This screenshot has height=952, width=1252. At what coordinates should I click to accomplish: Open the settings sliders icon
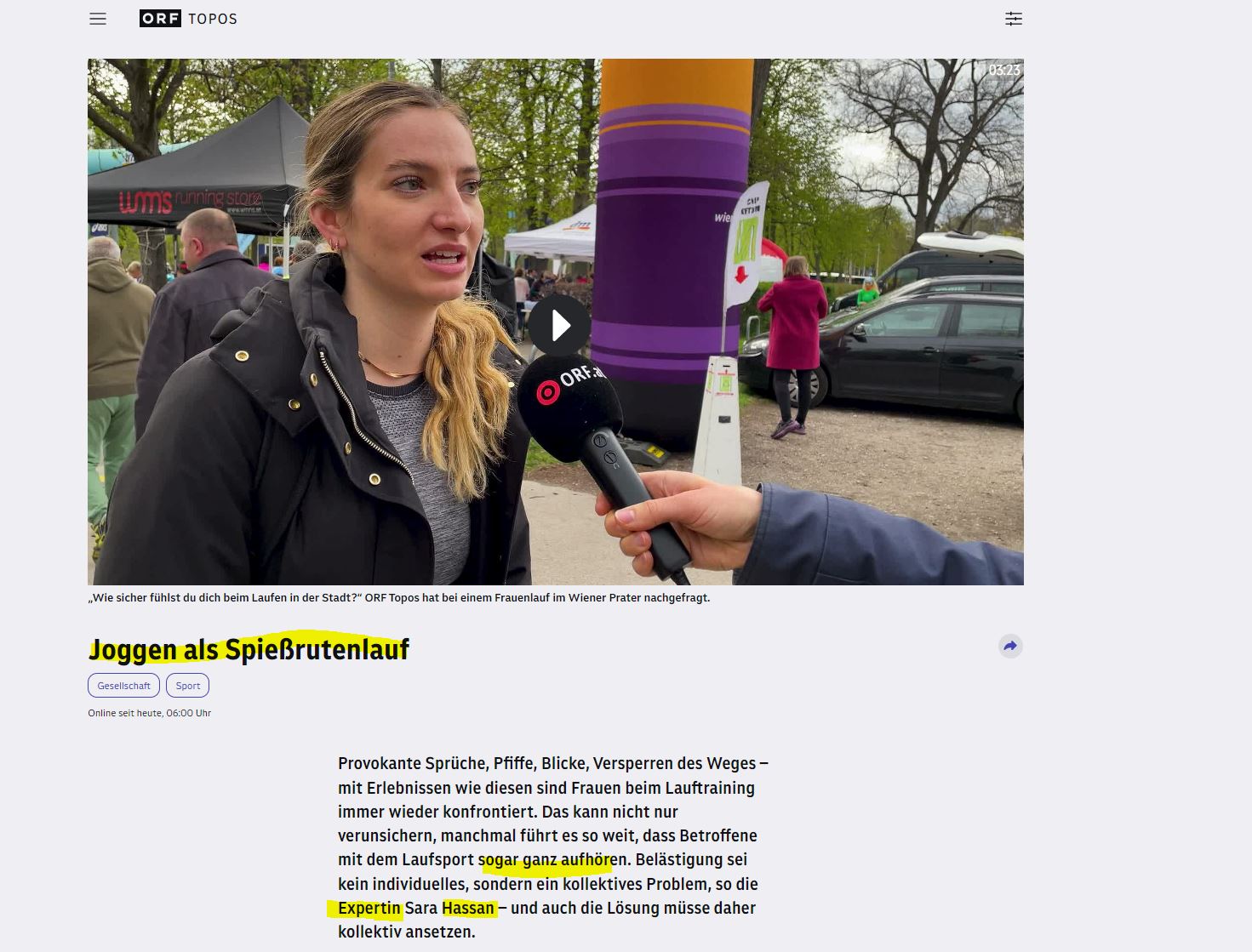pos(1013,19)
